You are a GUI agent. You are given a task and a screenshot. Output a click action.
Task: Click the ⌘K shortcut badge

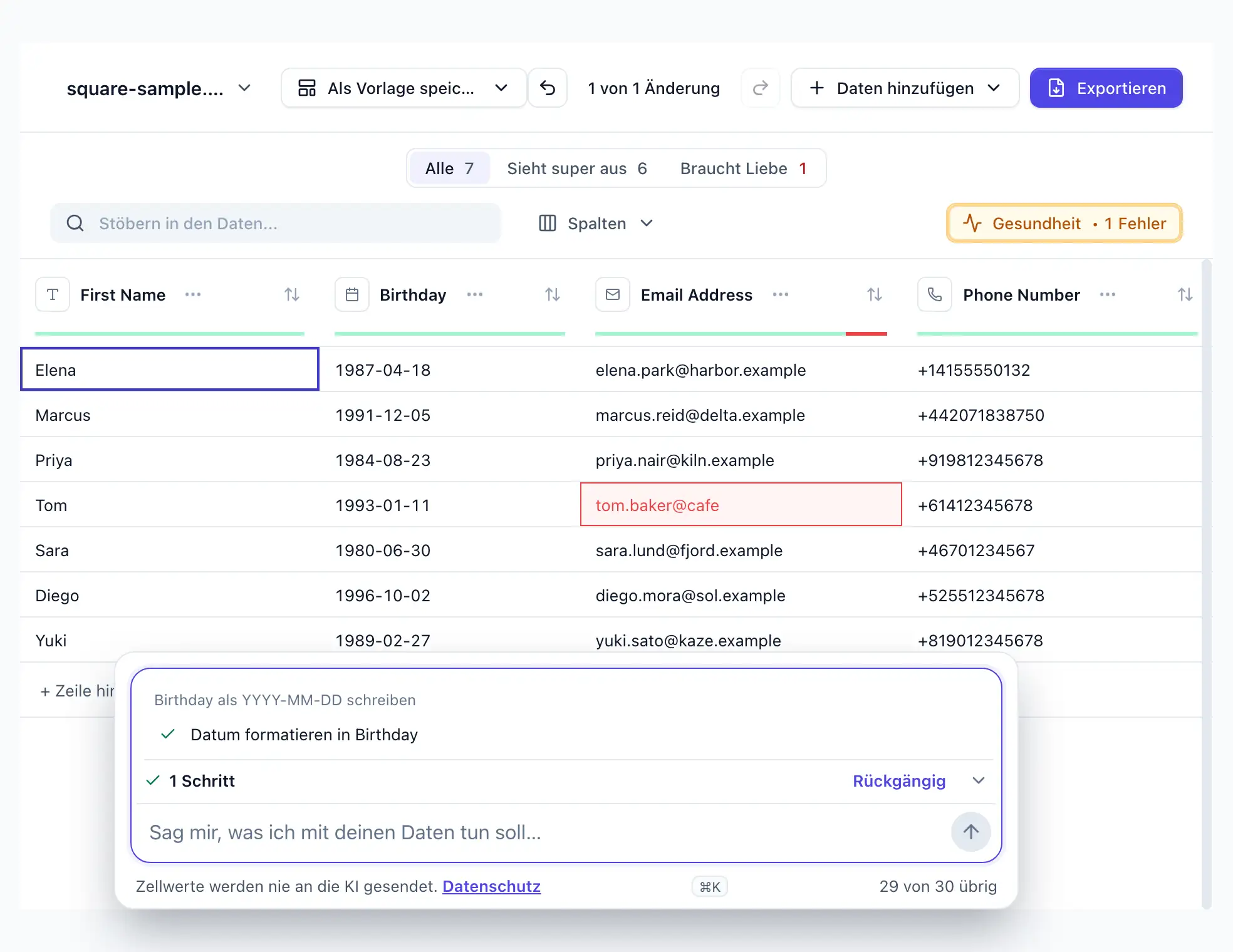tap(710, 887)
